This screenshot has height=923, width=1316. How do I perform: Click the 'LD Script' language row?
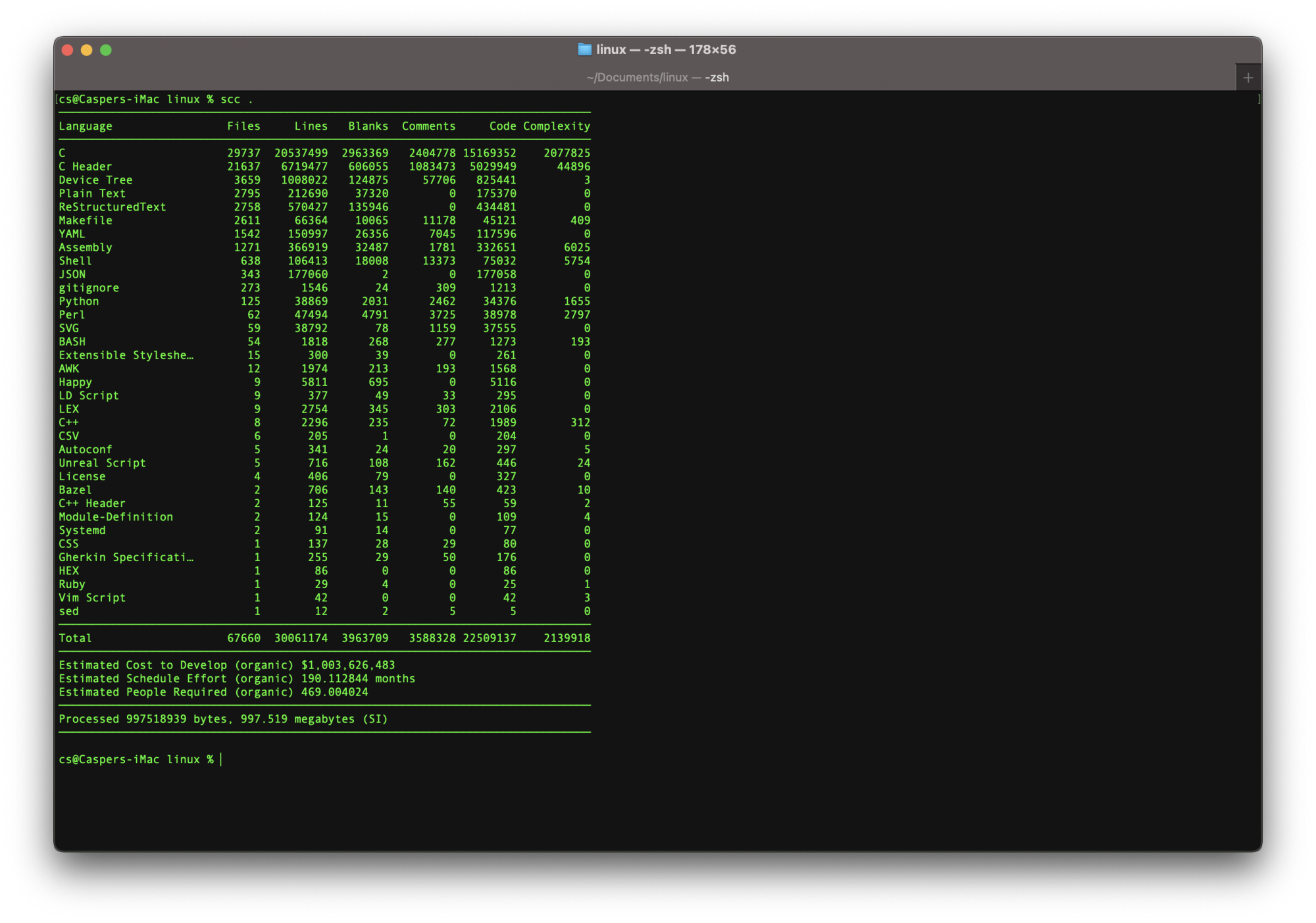[324, 396]
